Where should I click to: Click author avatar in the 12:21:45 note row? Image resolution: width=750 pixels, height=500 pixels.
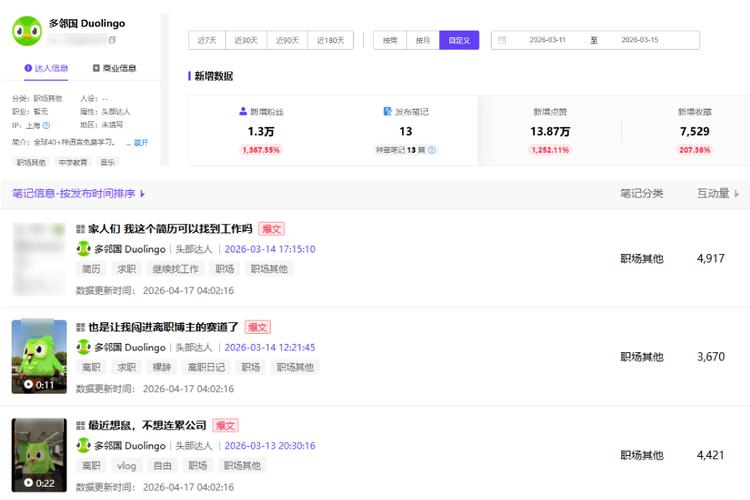point(83,347)
